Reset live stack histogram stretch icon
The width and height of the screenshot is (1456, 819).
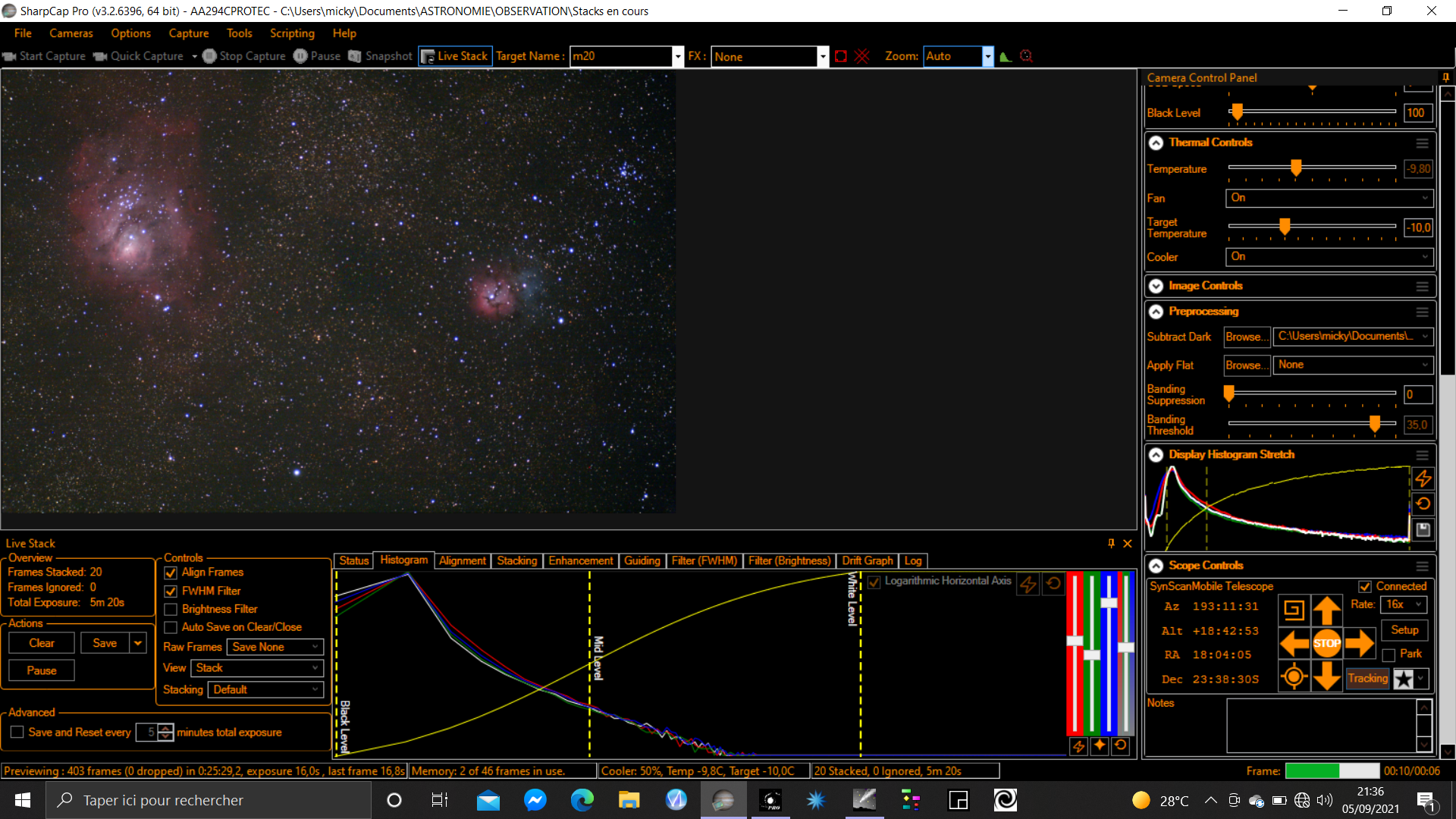click(1053, 583)
